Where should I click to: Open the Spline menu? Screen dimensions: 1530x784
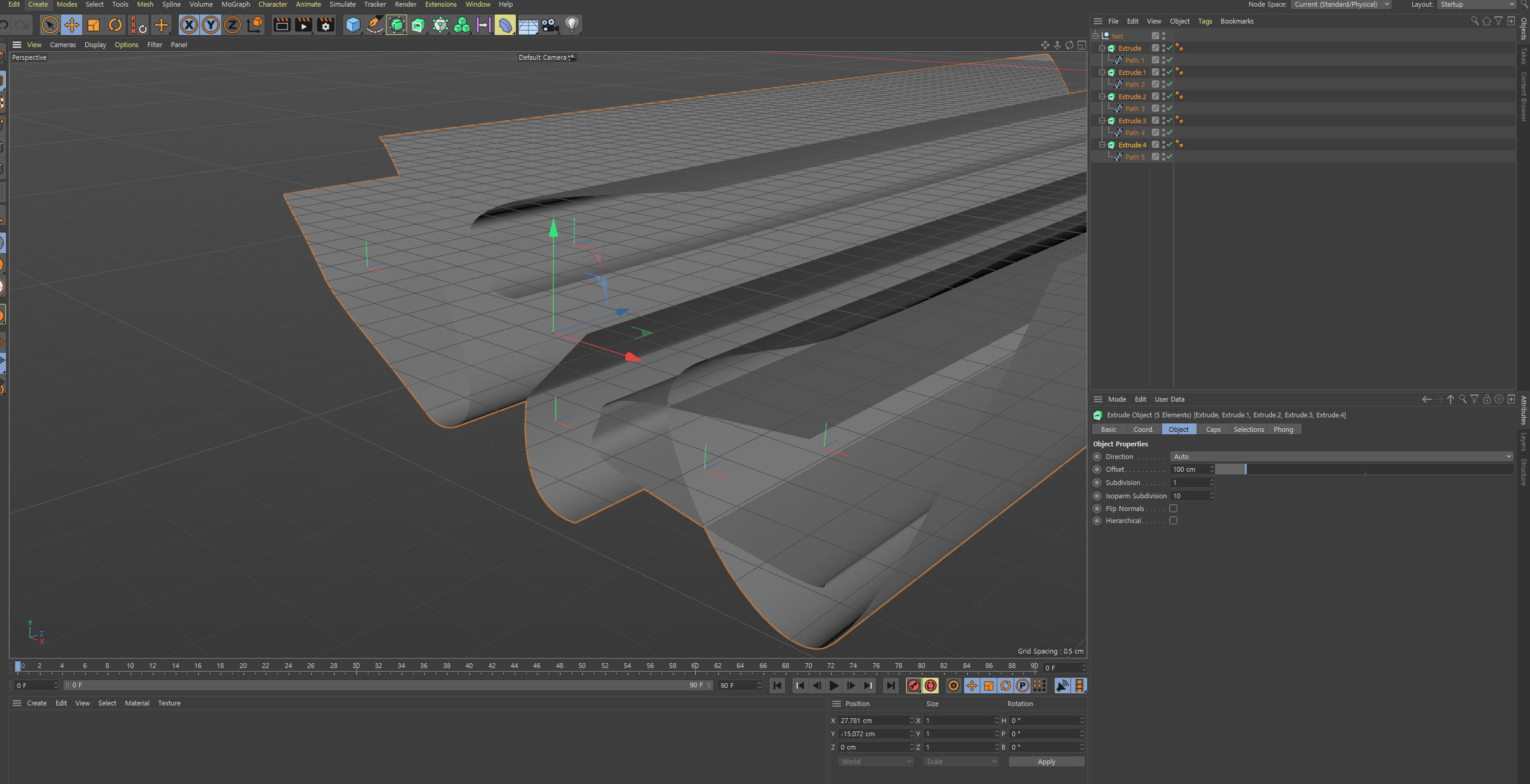(171, 4)
